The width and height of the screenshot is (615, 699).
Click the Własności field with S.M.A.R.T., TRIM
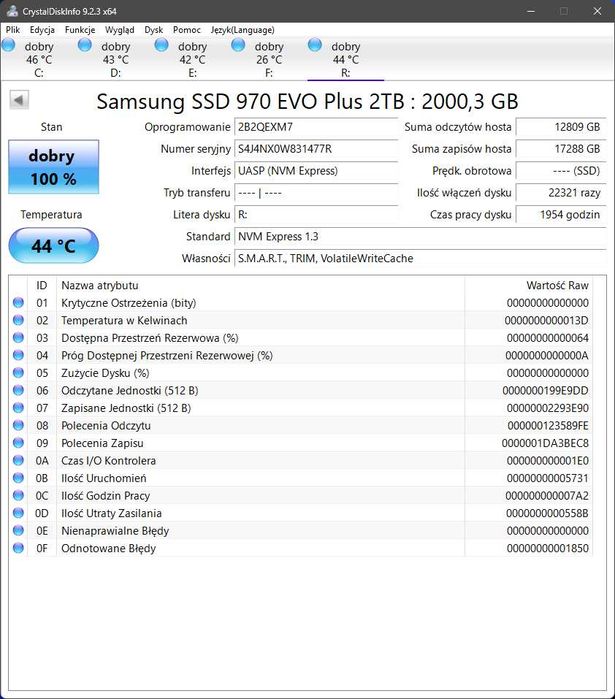pos(420,258)
